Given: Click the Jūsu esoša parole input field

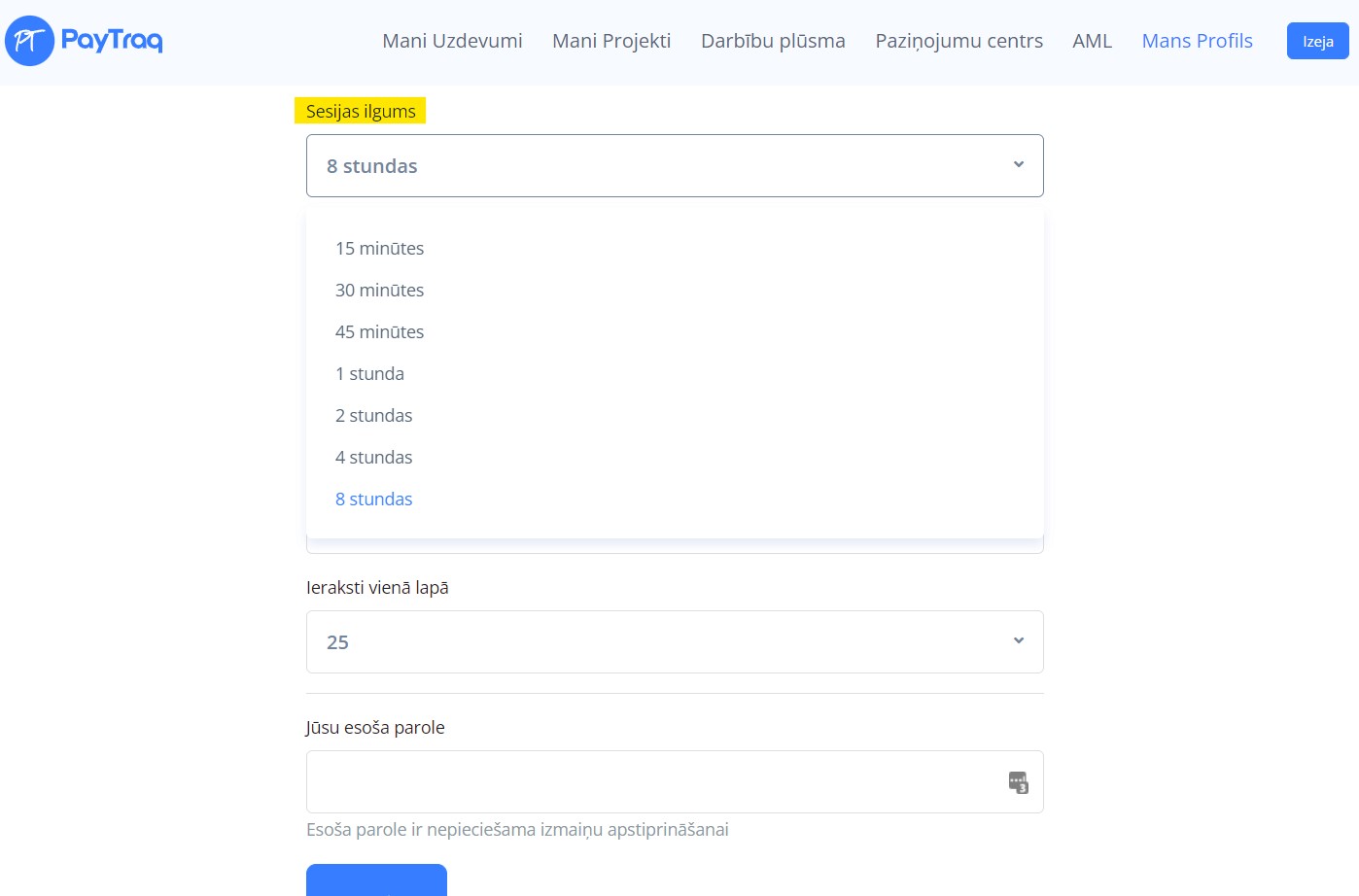Looking at the screenshot, I should (651, 782).
